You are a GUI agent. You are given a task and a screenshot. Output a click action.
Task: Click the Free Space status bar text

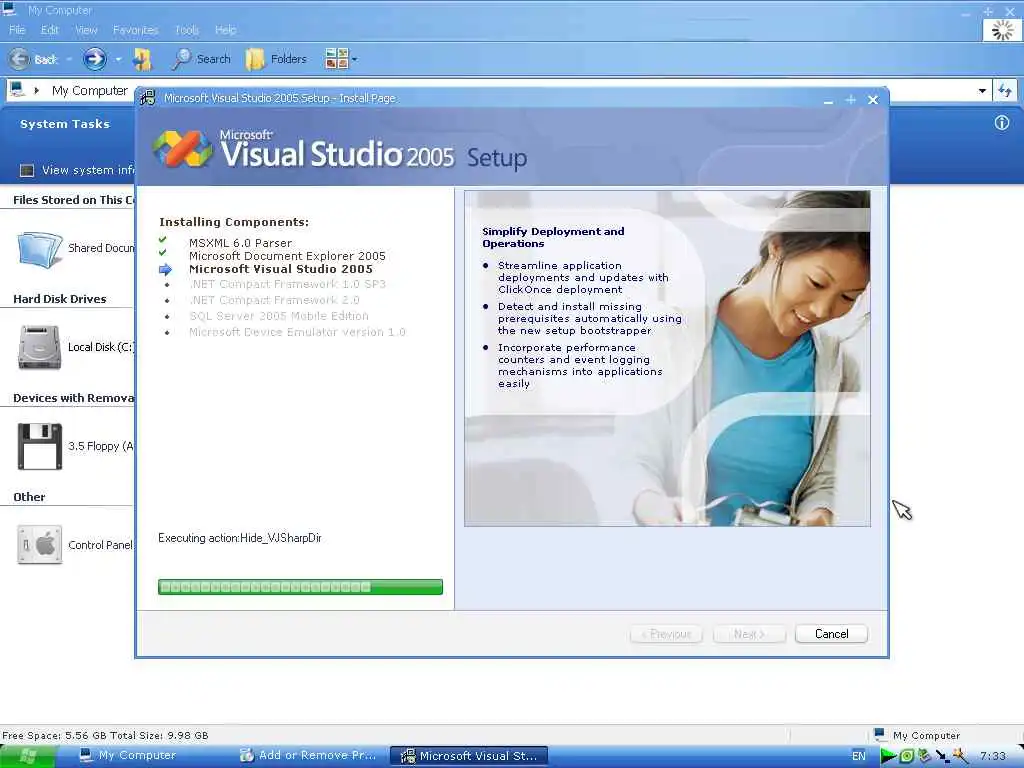pyautogui.click(x=105, y=735)
